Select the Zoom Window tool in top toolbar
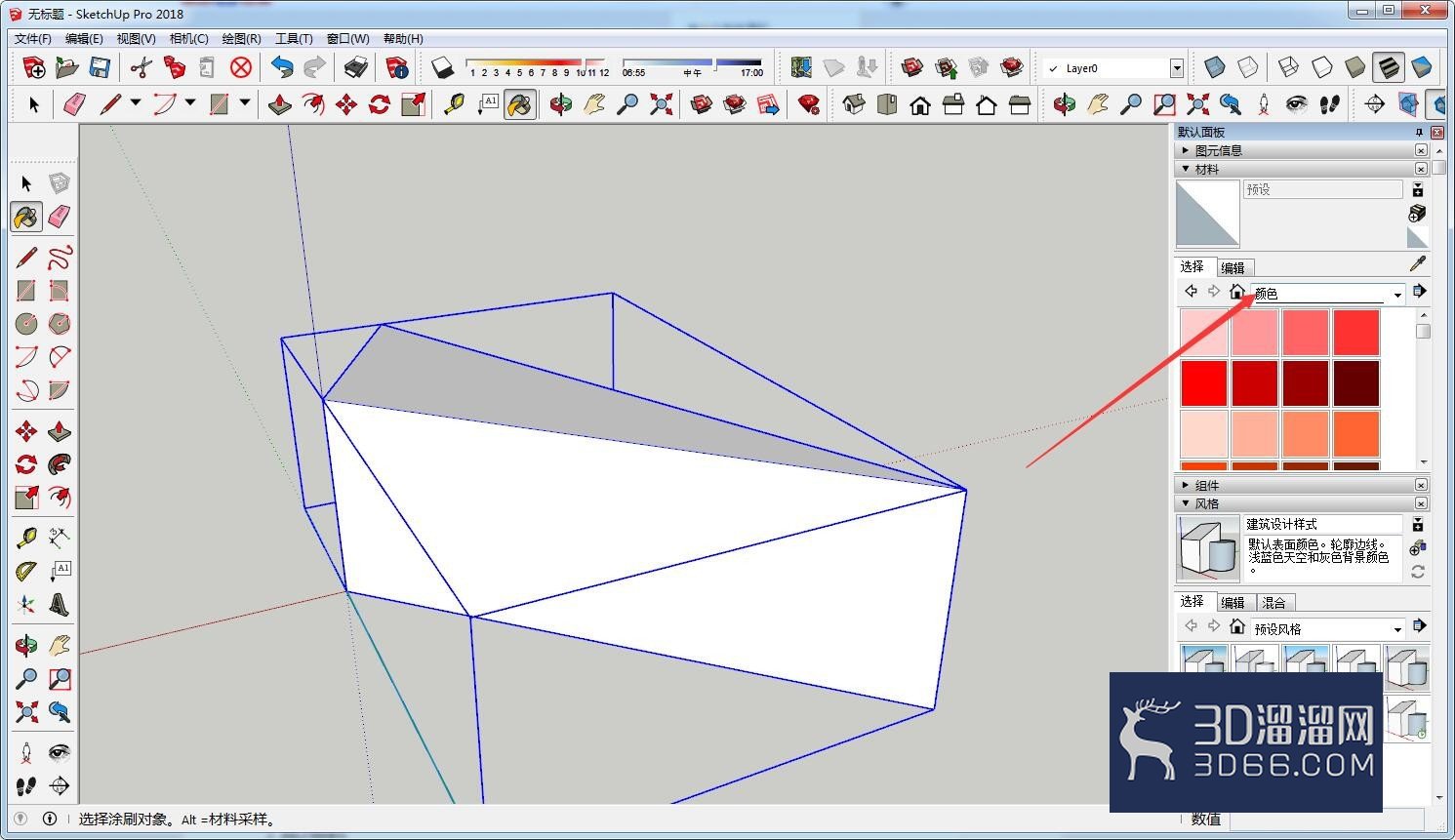Image resolution: width=1455 pixels, height=840 pixels. click(1164, 104)
